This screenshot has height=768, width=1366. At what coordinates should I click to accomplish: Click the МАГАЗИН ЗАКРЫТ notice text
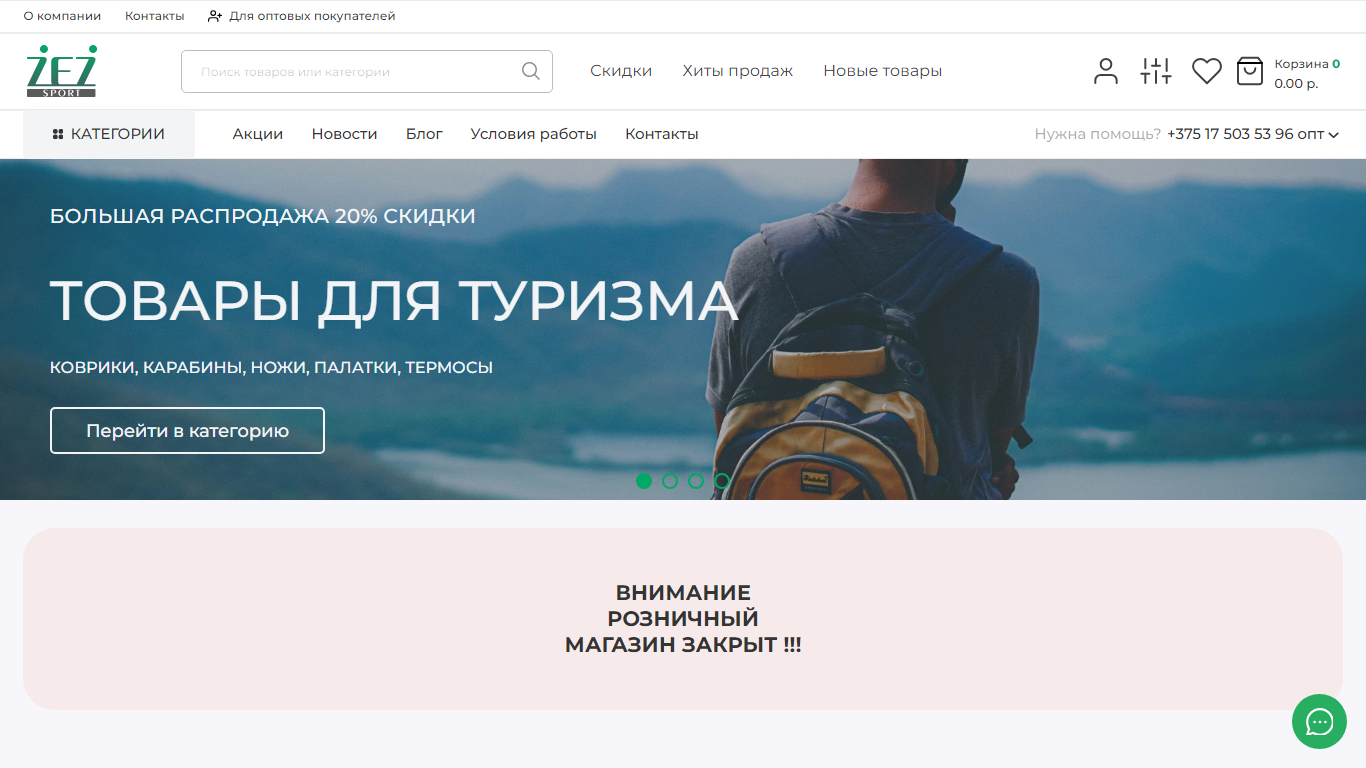pos(683,645)
